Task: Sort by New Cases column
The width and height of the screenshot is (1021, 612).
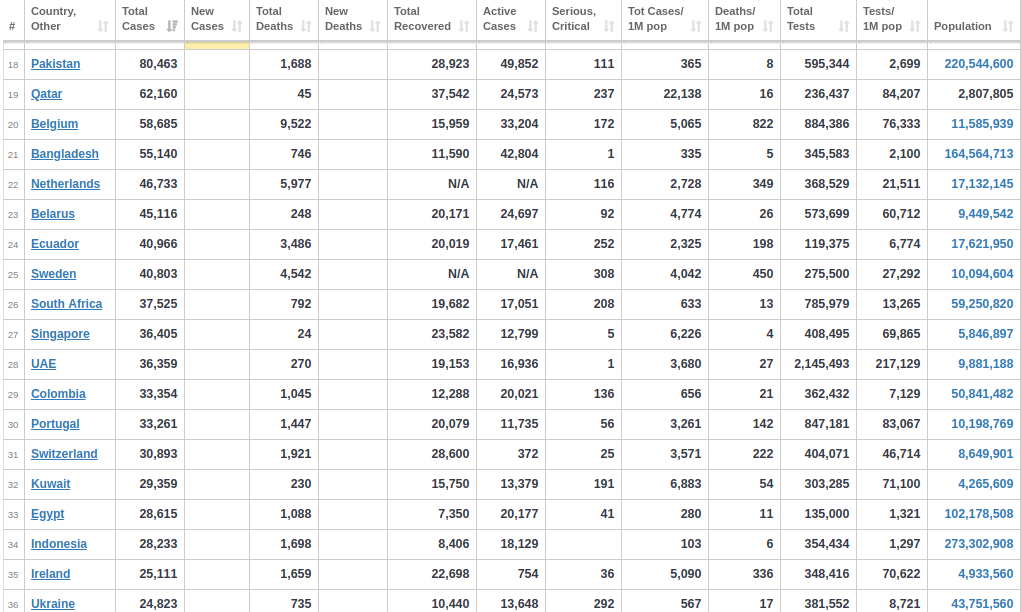Action: click(217, 20)
